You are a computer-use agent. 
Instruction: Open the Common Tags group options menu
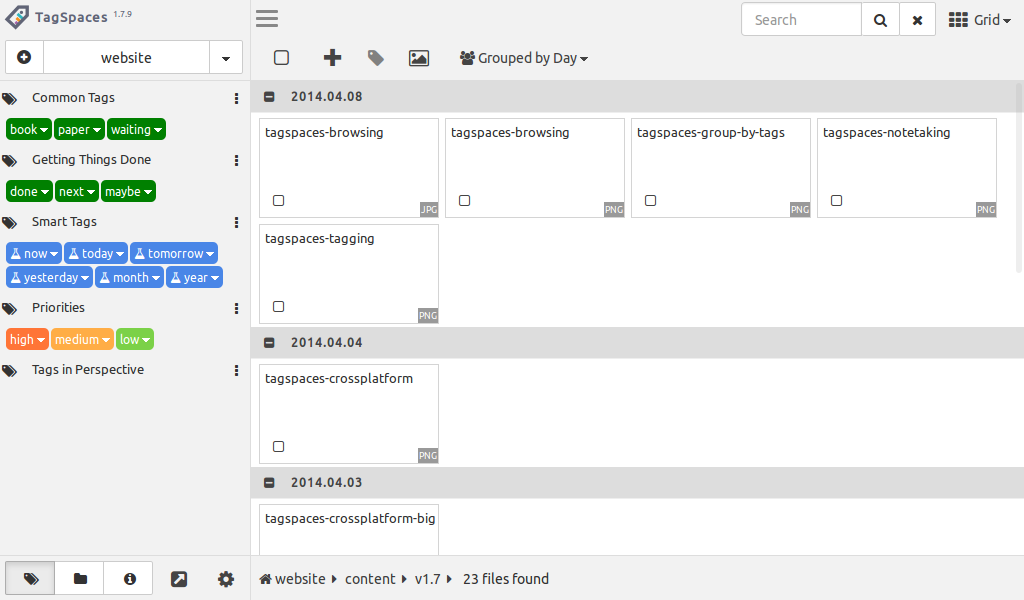pyautogui.click(x=236, y=98)
